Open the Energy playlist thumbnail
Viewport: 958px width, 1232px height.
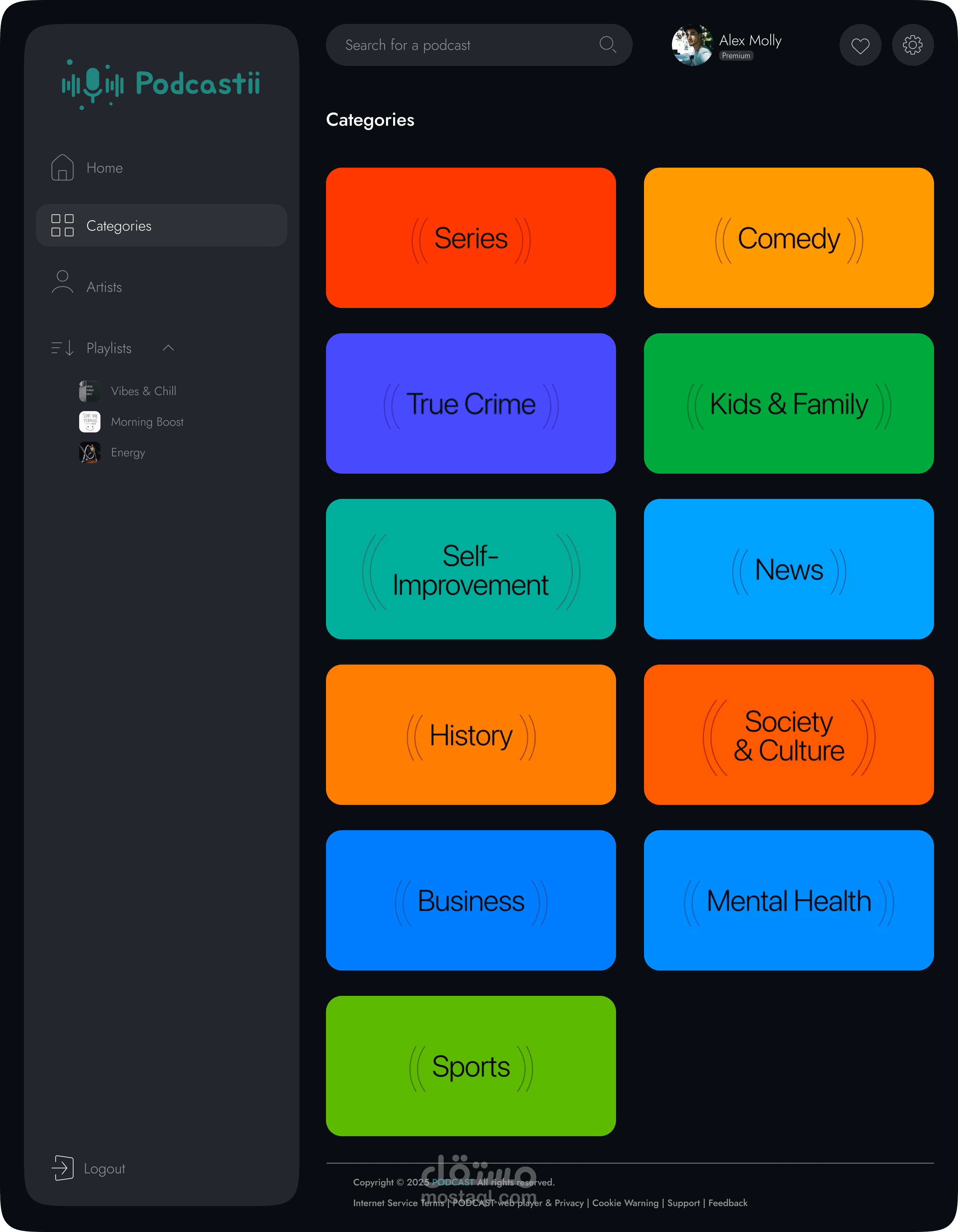click(90, 452)
